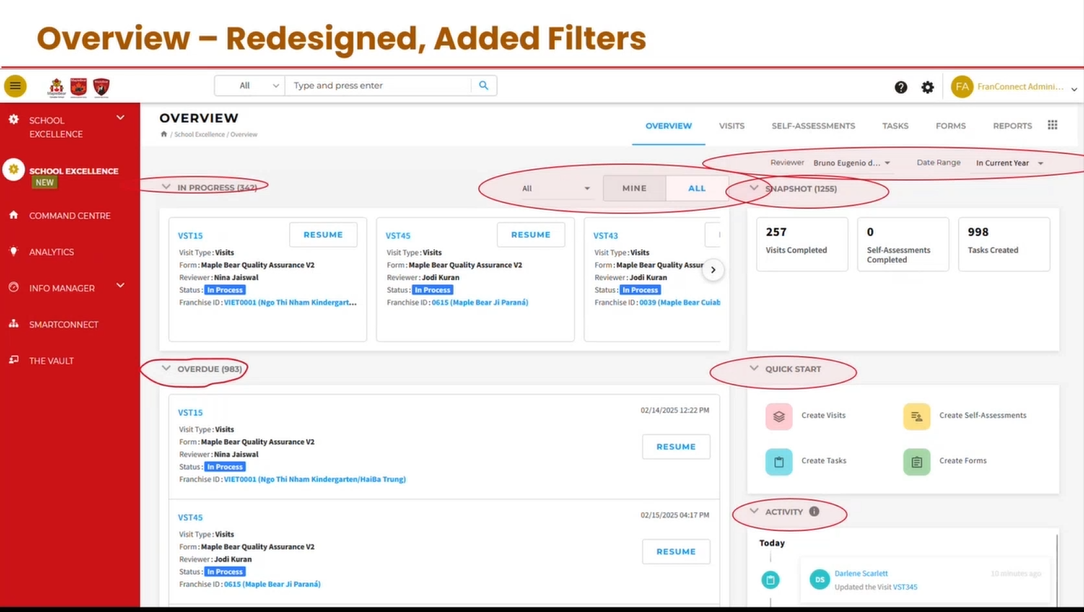
Task: Switch to the Overview tab
Action: click(x=669, y=126)
